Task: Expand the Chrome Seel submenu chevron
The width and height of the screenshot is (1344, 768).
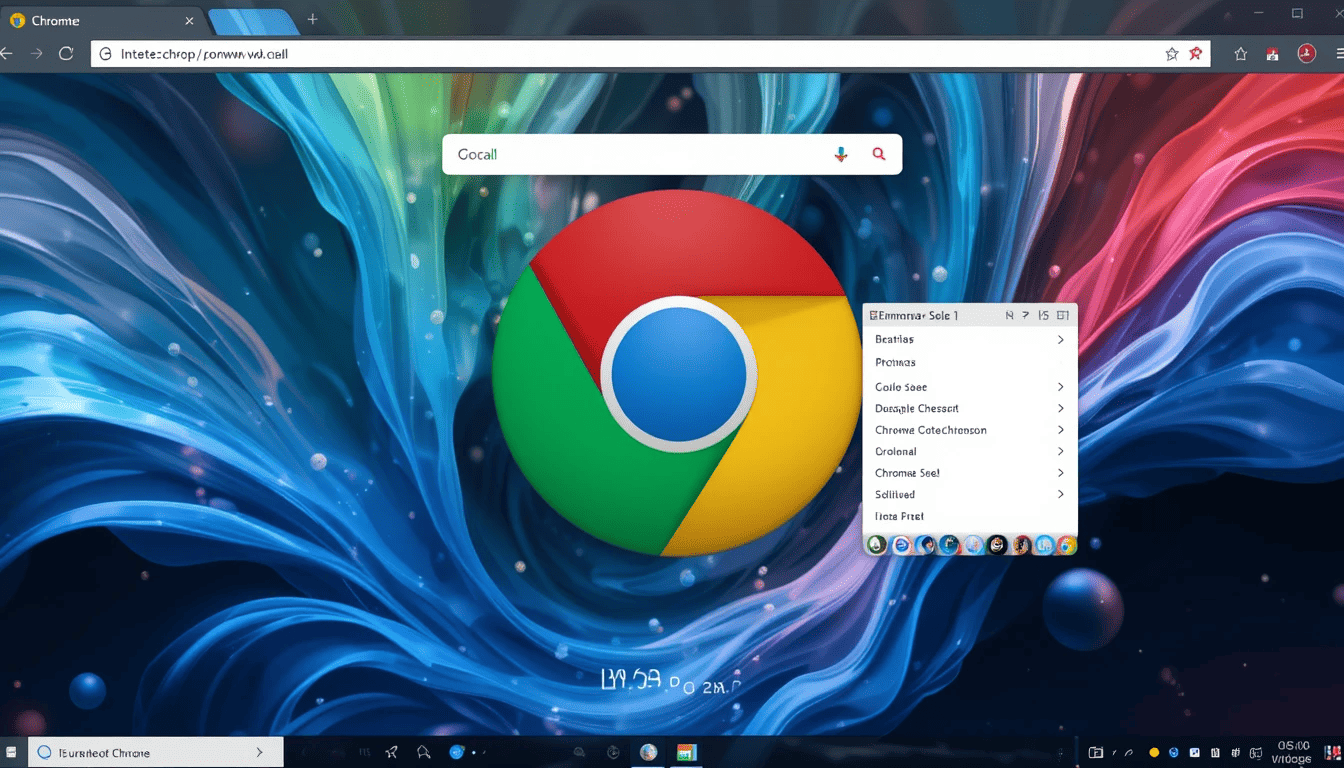Action: pyautogui.click(x=1060, y=473)
